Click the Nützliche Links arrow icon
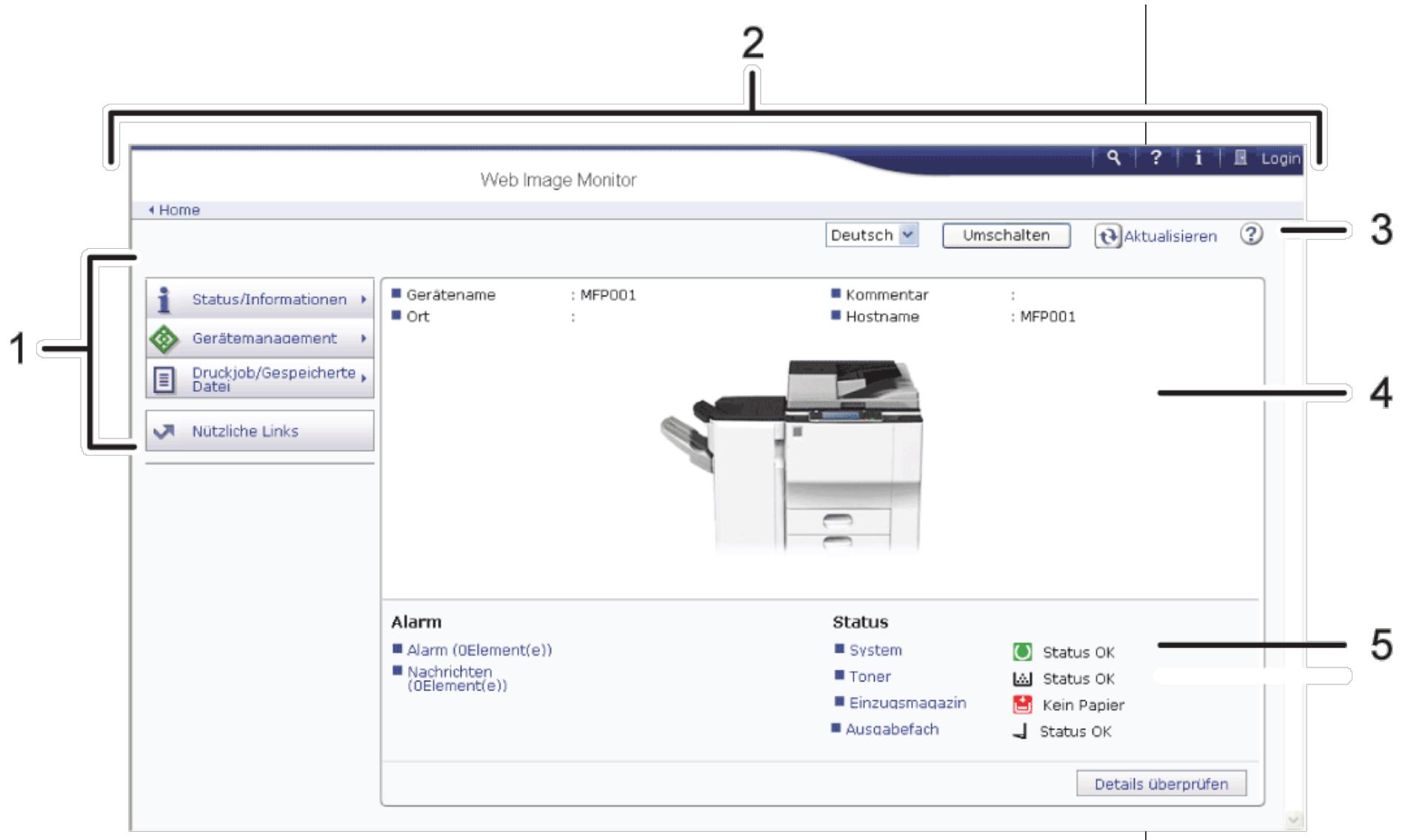Viewport: 1408px width, 840px height. point(164,431)
